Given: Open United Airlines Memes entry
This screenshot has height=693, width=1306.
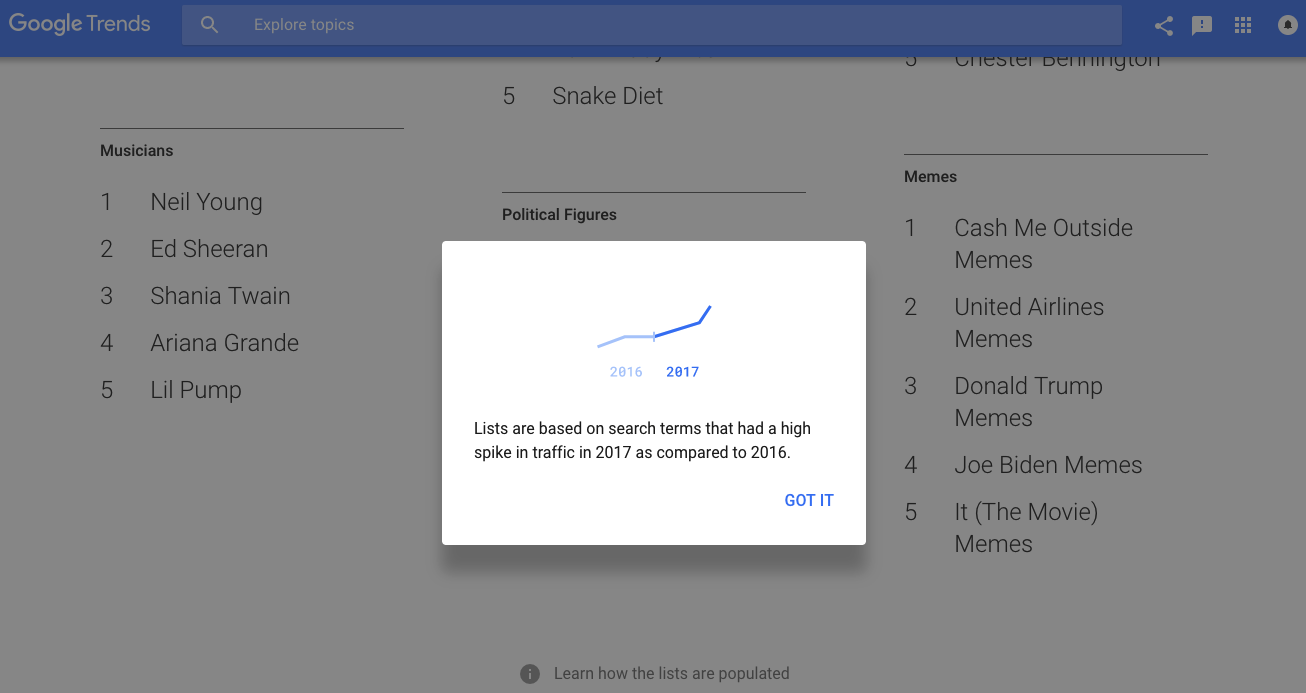Looking at the screenshot, I should (x=1029, y=323).
